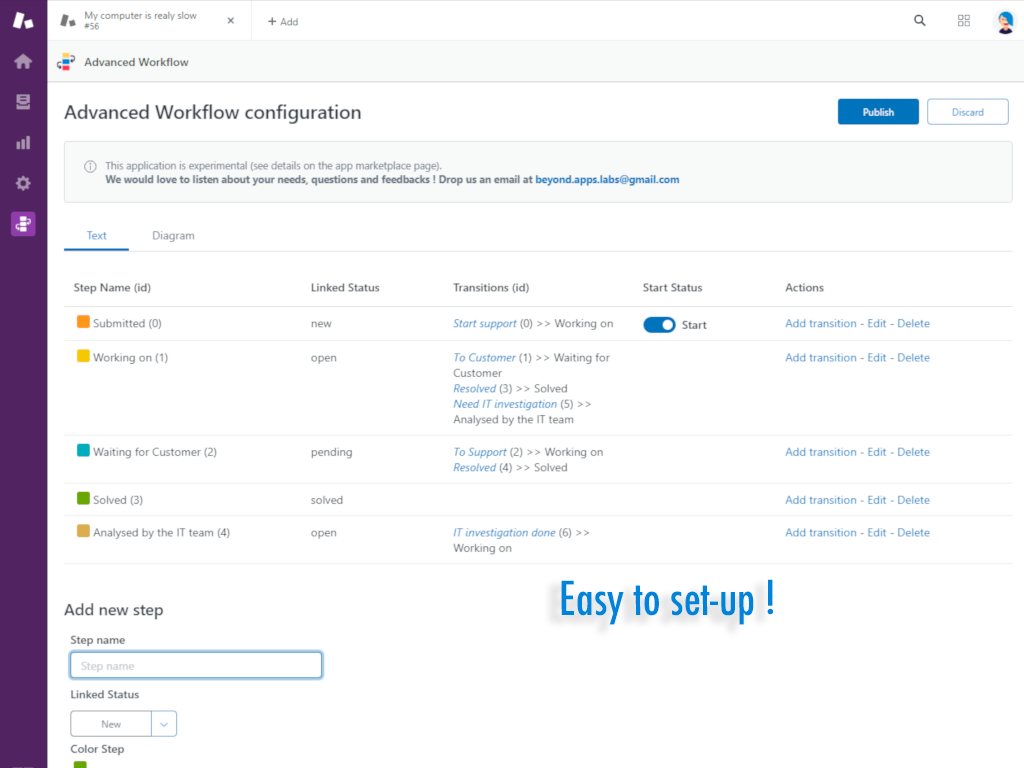This screenshot has height=768, width=1024.
Task: Toggle the green Color Step swatch
Action: (80, 764)
